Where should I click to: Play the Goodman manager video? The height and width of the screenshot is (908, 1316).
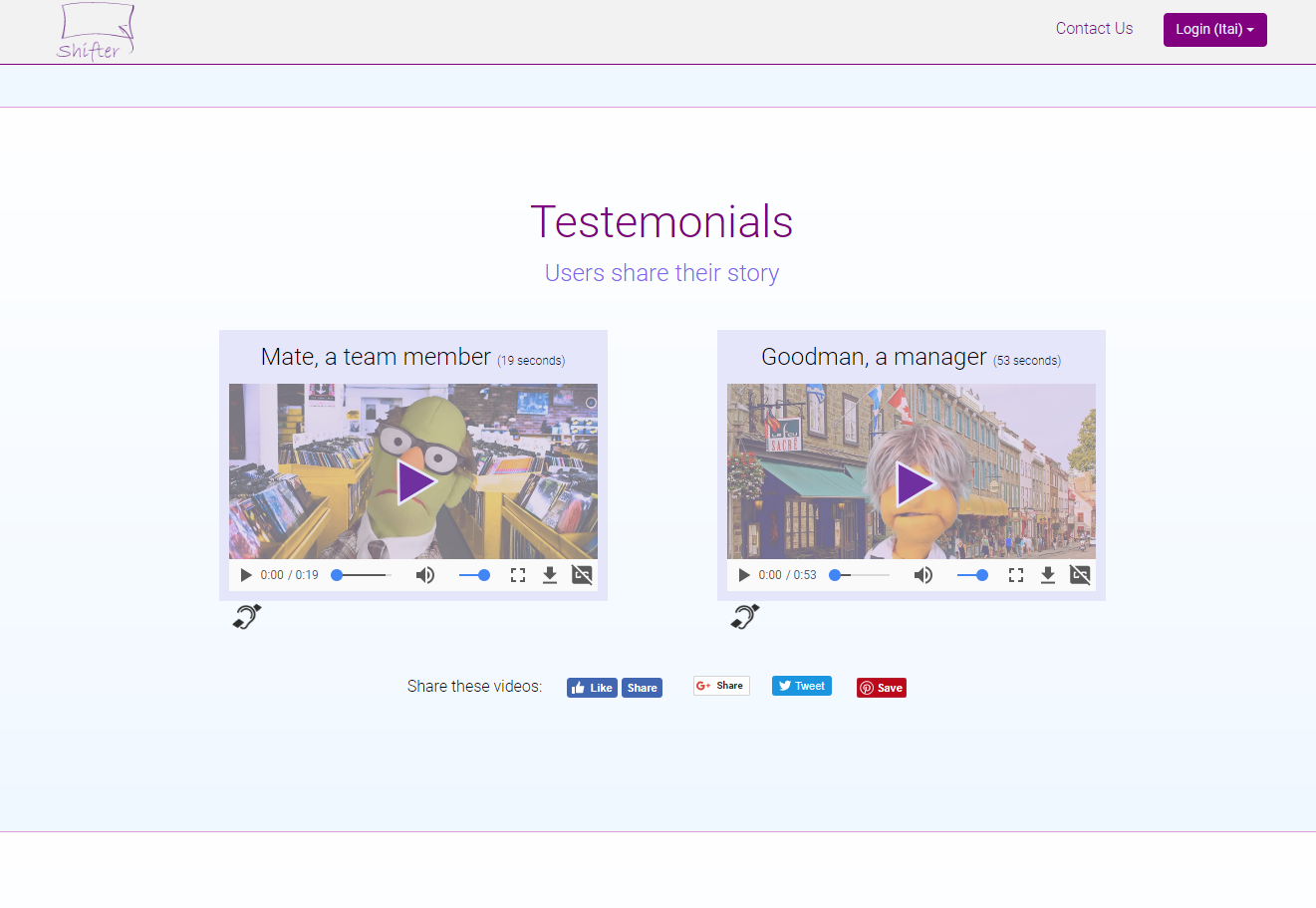point(914,483)
